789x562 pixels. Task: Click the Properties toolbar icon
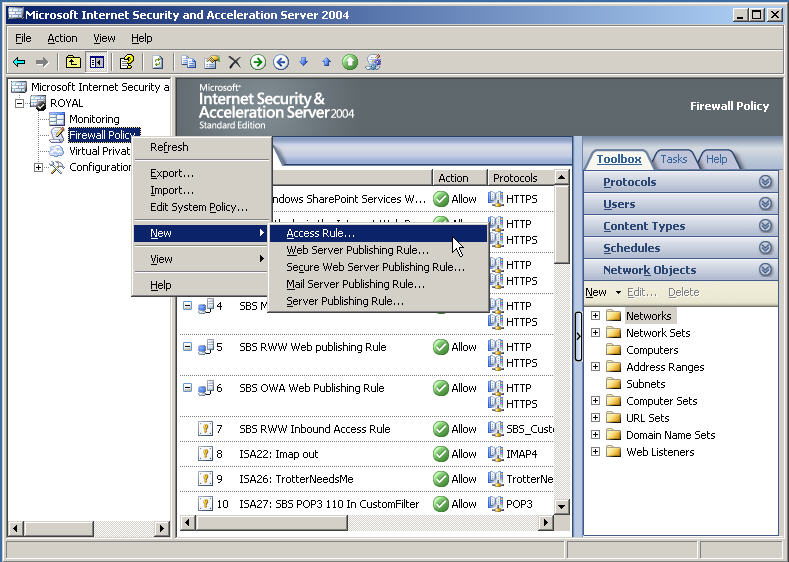[x=211, y=62]
